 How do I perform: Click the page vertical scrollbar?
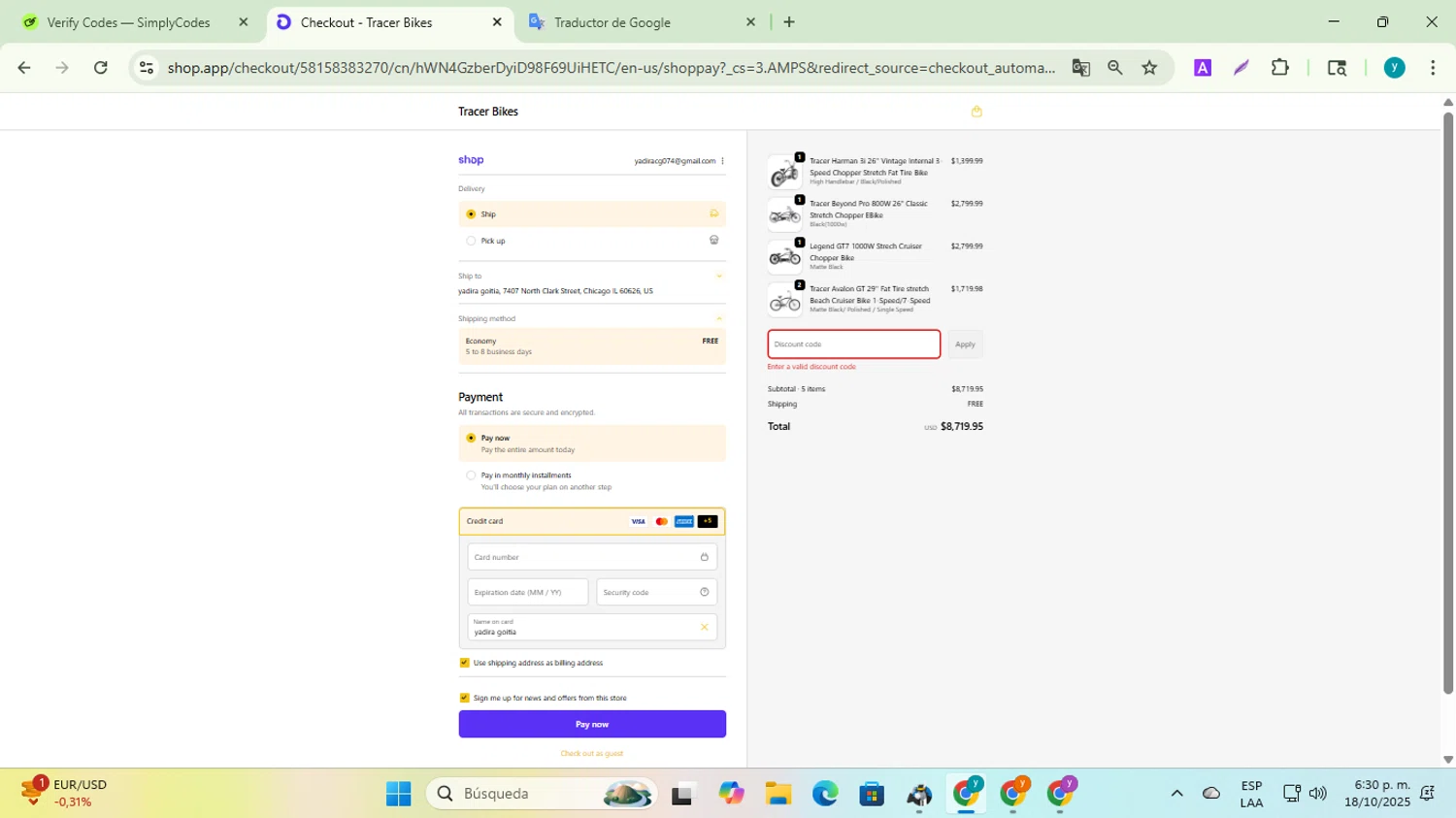1448,403
